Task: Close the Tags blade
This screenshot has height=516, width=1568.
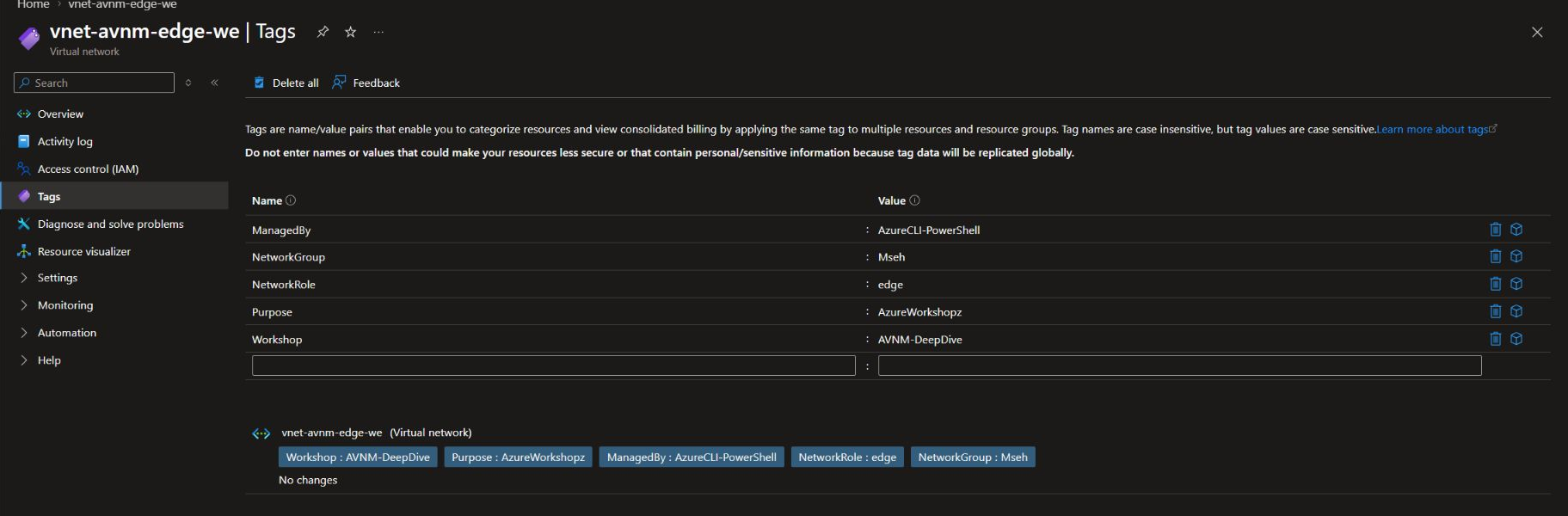Action: (x=1537, y=32)
